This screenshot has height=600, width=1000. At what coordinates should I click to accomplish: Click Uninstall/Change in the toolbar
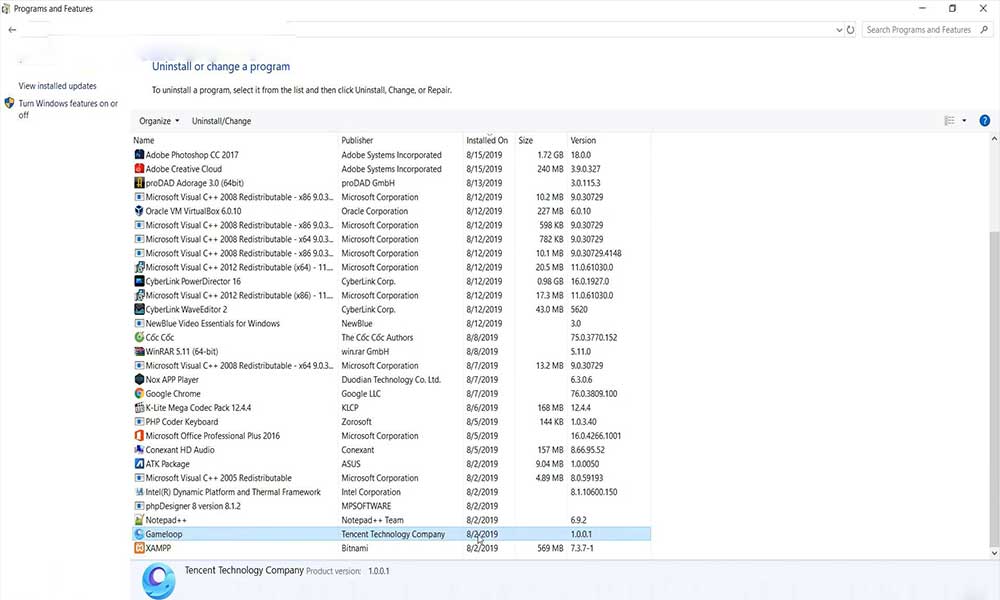[221, 121]
